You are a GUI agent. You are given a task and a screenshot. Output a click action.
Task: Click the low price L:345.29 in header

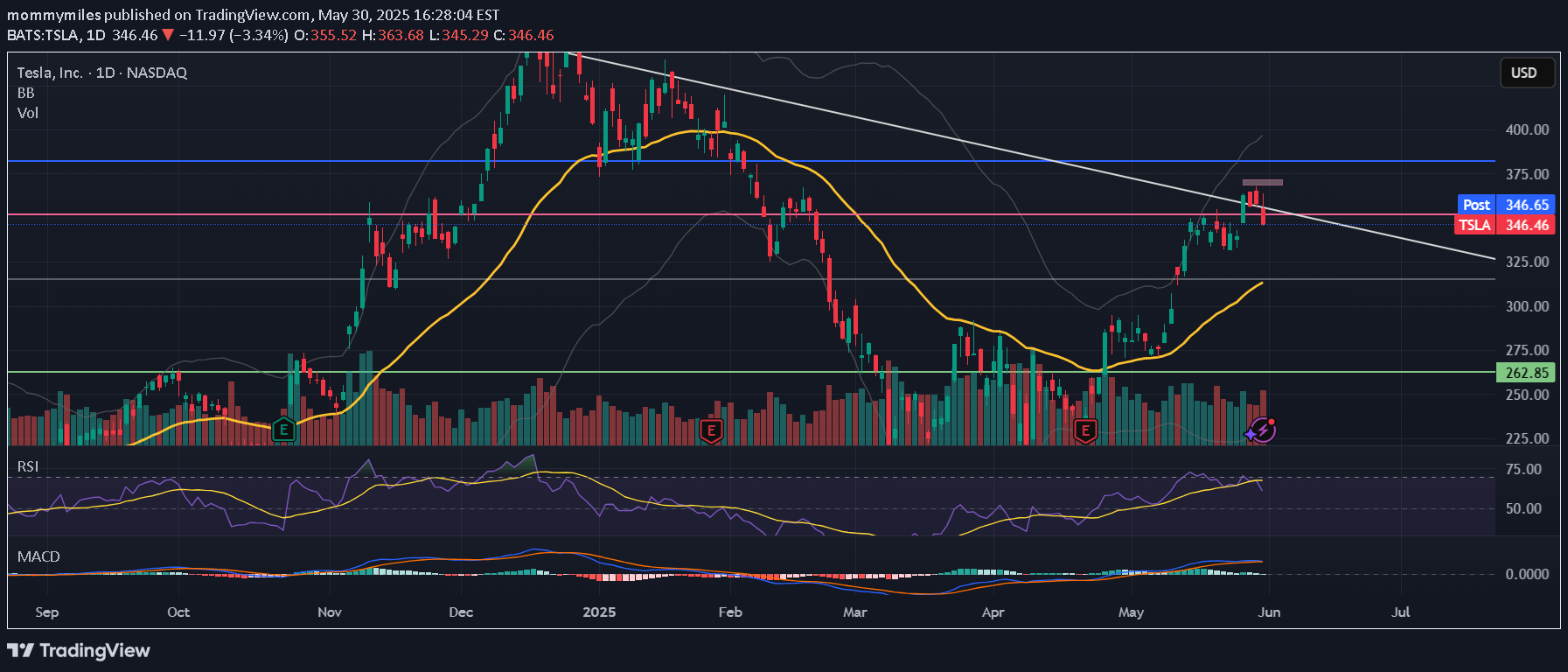coord(458,35)
